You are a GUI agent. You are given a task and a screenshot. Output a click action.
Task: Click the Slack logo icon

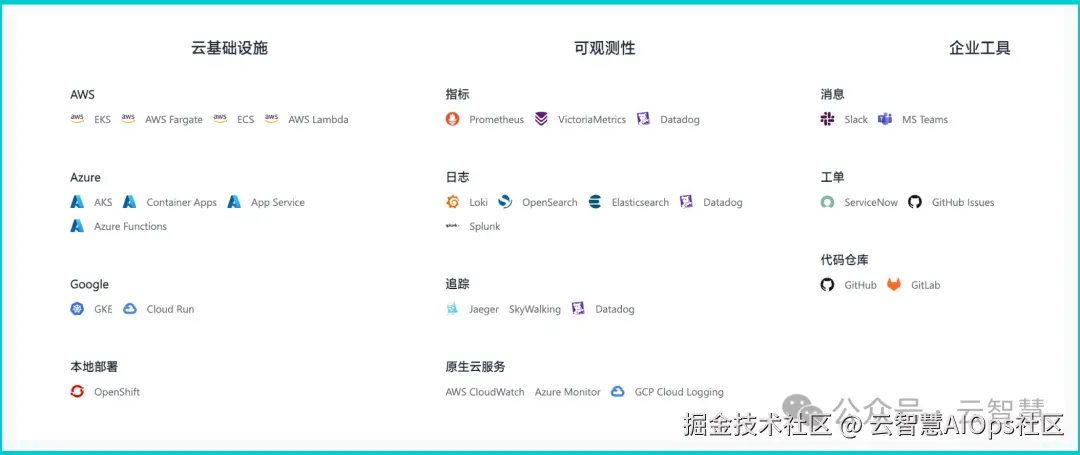[x=827, y=119]
